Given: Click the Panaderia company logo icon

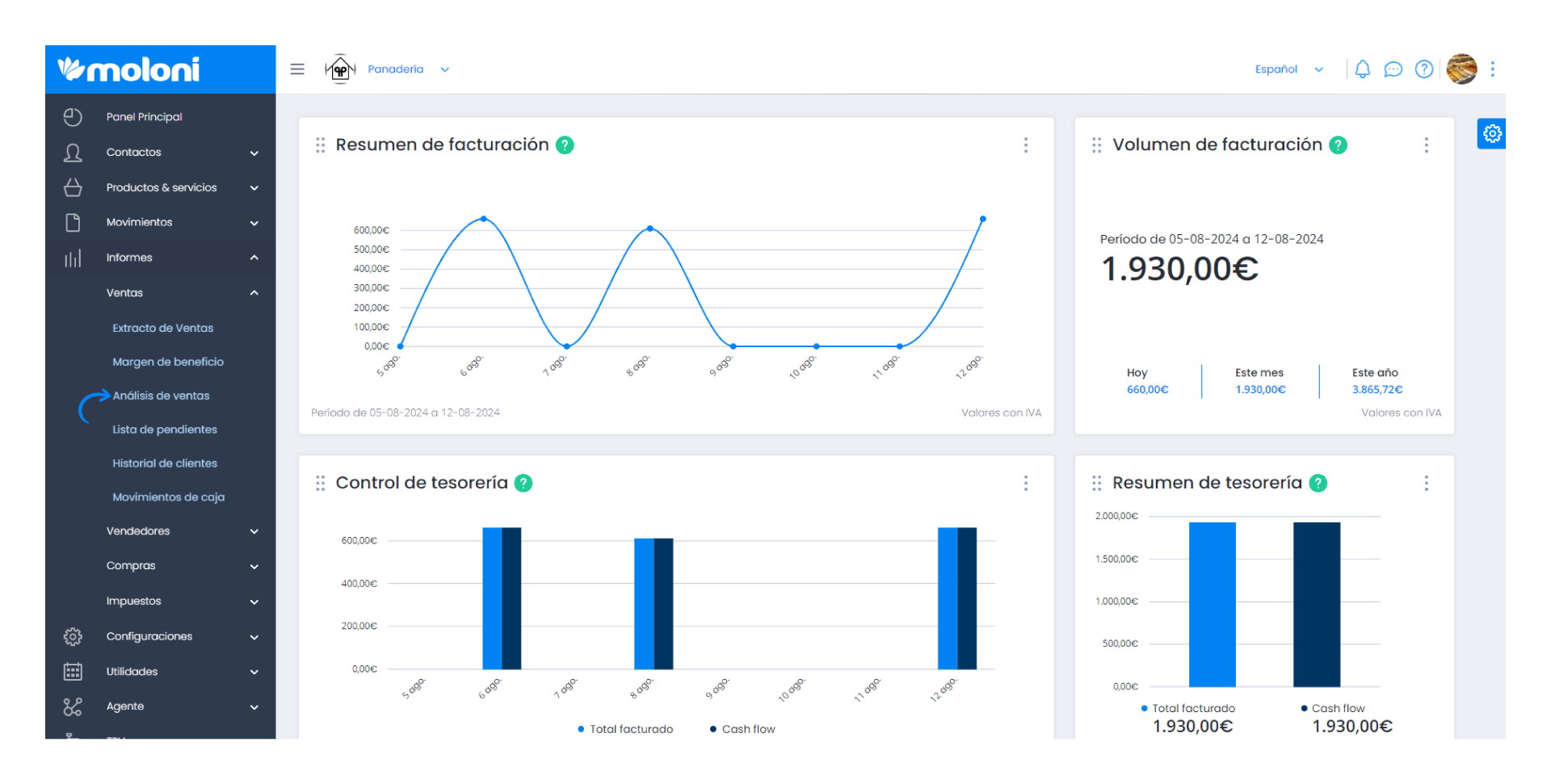Looking at the screenshot, I should point(340,69).
